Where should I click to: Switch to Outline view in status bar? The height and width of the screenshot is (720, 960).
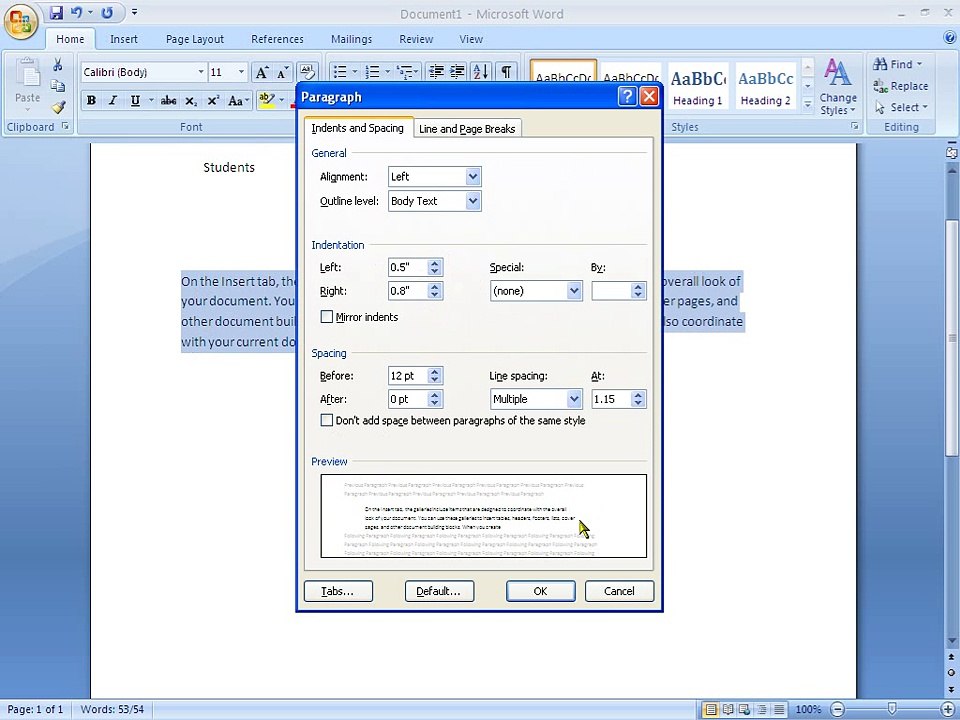point(762,710)
